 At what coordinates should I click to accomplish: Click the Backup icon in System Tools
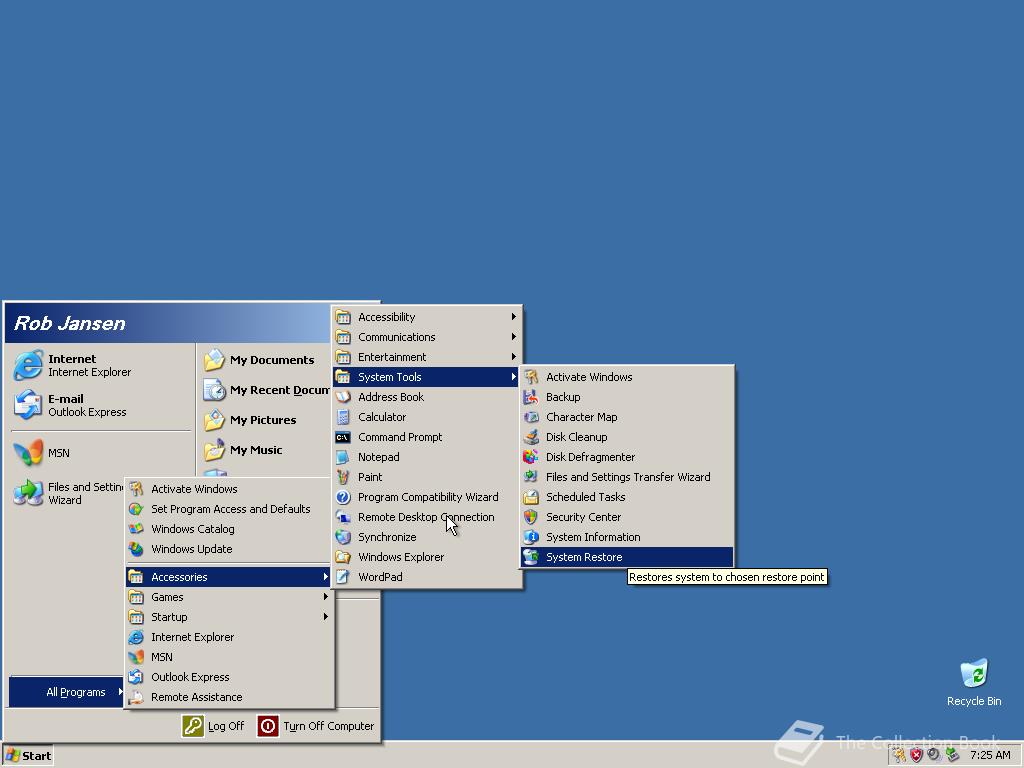531,397
